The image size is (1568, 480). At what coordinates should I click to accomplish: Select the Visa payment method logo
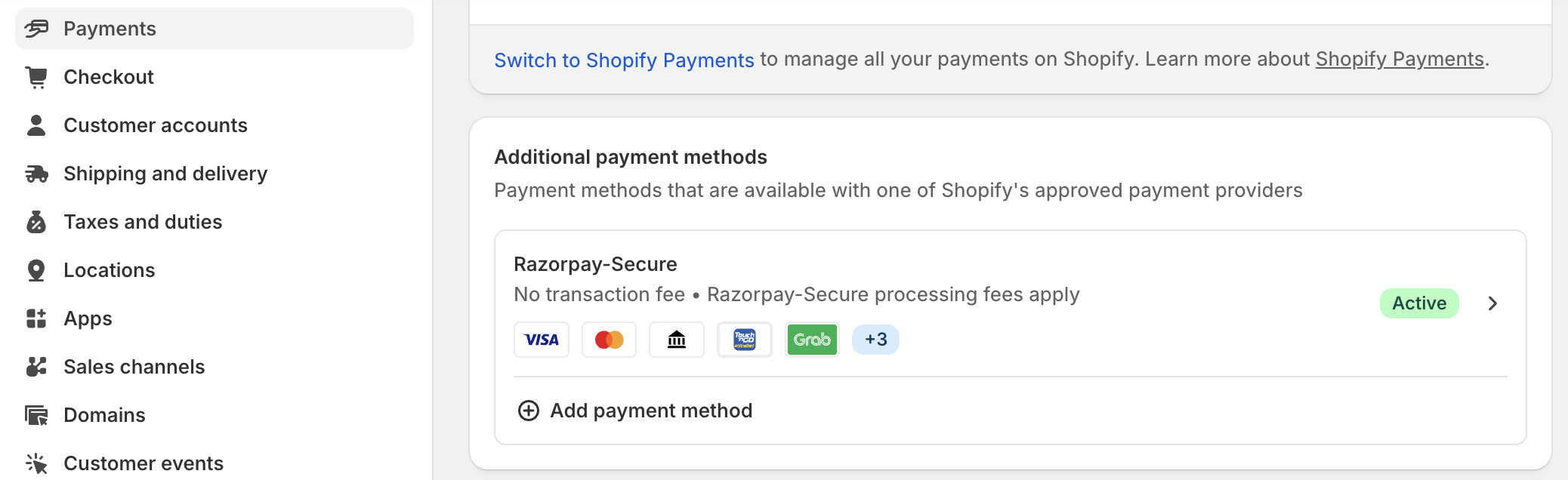(541, 340)
